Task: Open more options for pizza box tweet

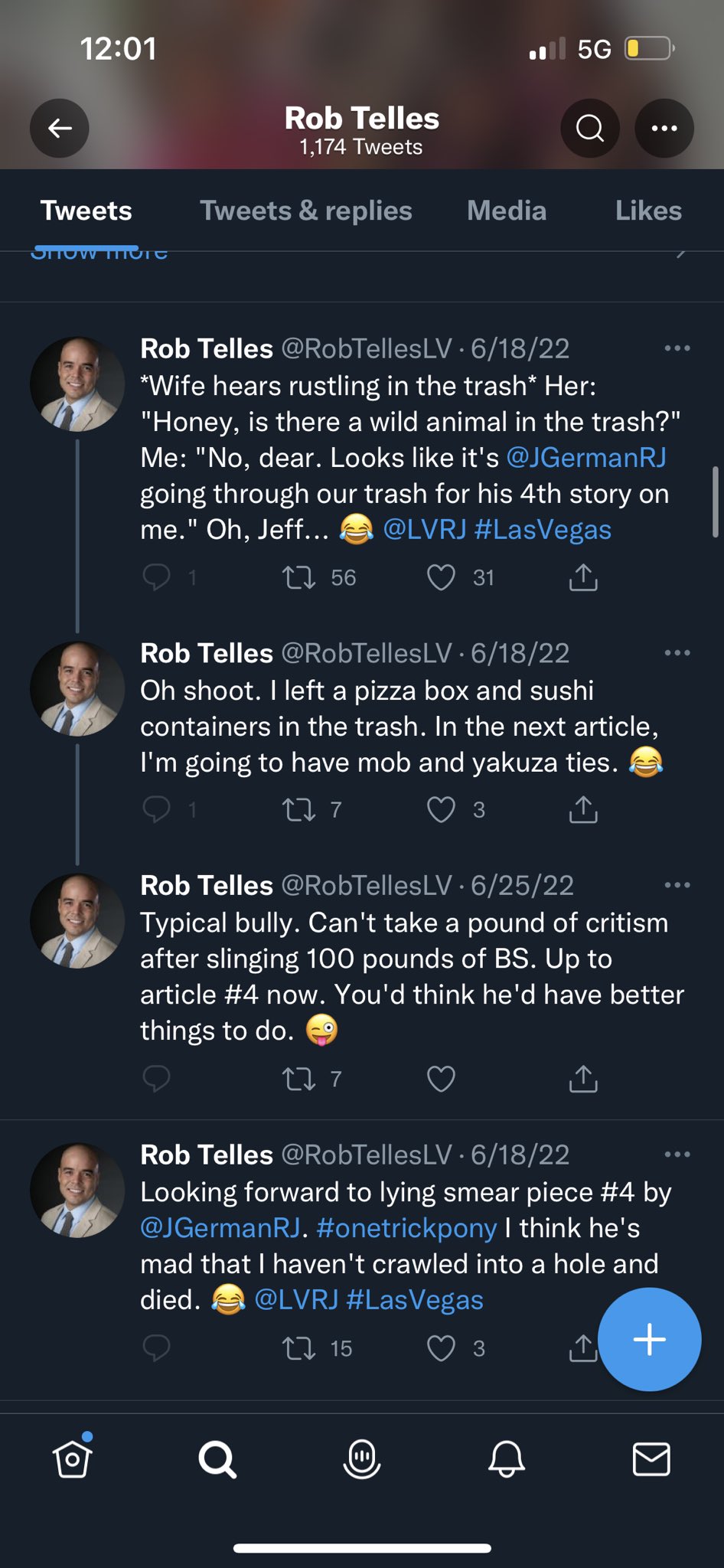Action: (677, 654)
